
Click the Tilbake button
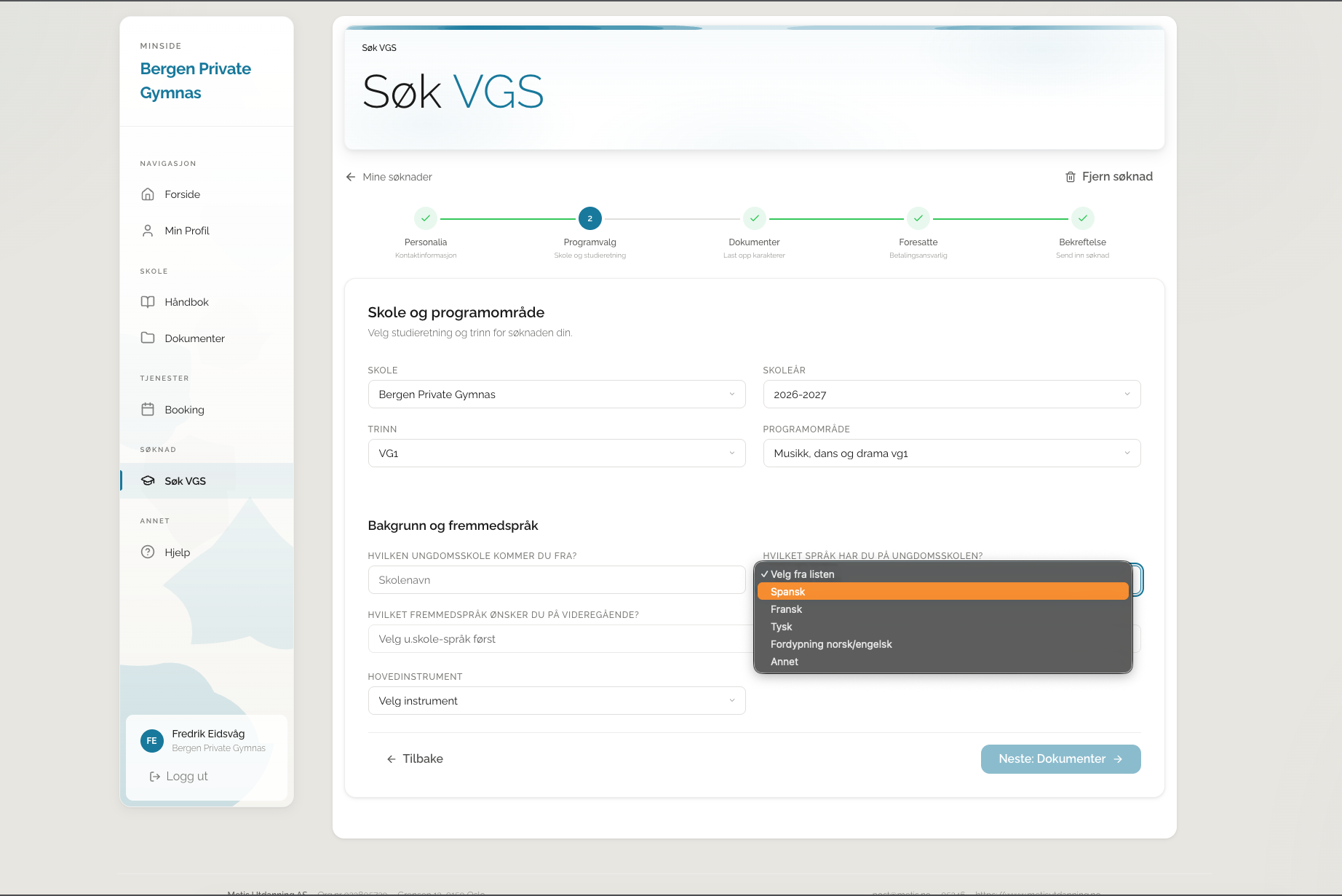415,759
